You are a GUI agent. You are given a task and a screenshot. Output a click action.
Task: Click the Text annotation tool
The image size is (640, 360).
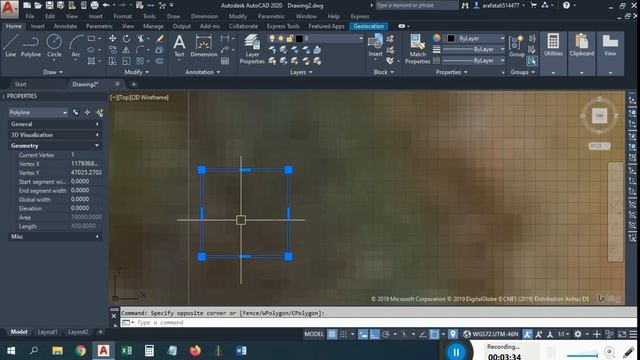point(179,46)
